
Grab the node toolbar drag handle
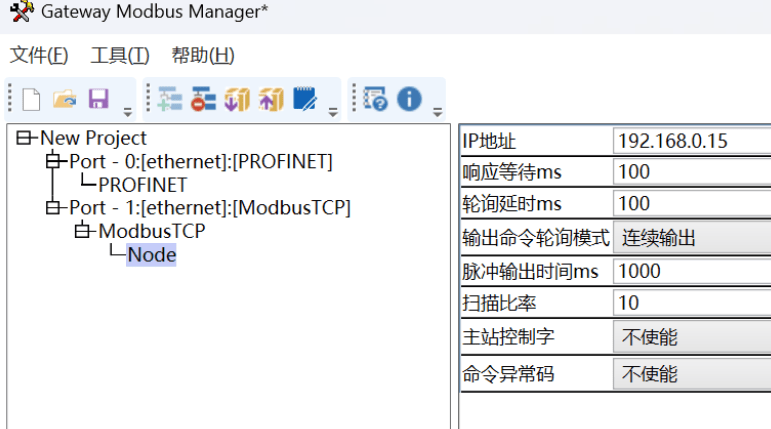click(148, 98)
